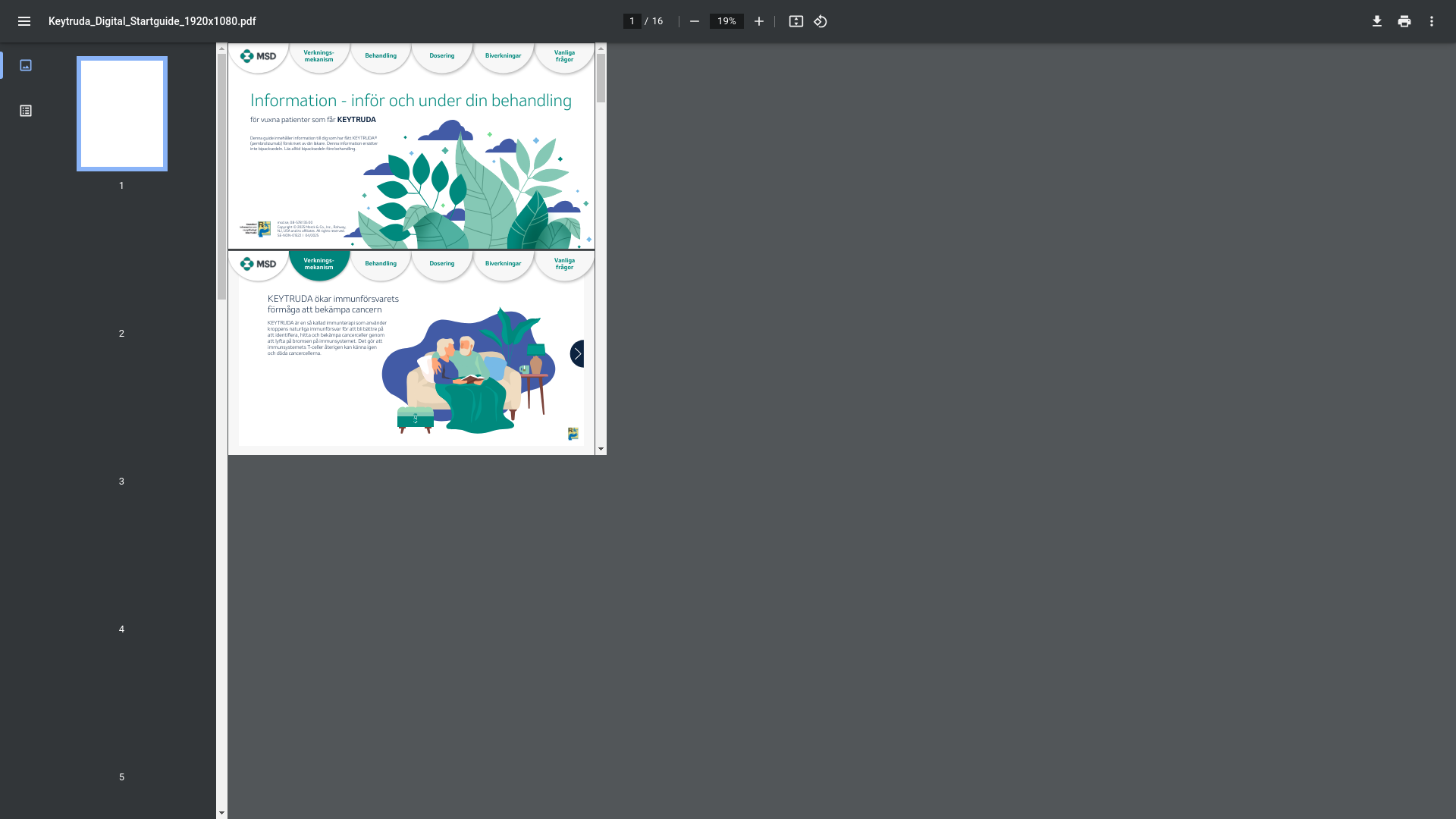Image resolution: width=1456 pixels, height=819 pixels.
Task: Click the document scrollbar up arrow
Action: click(601, 49)
